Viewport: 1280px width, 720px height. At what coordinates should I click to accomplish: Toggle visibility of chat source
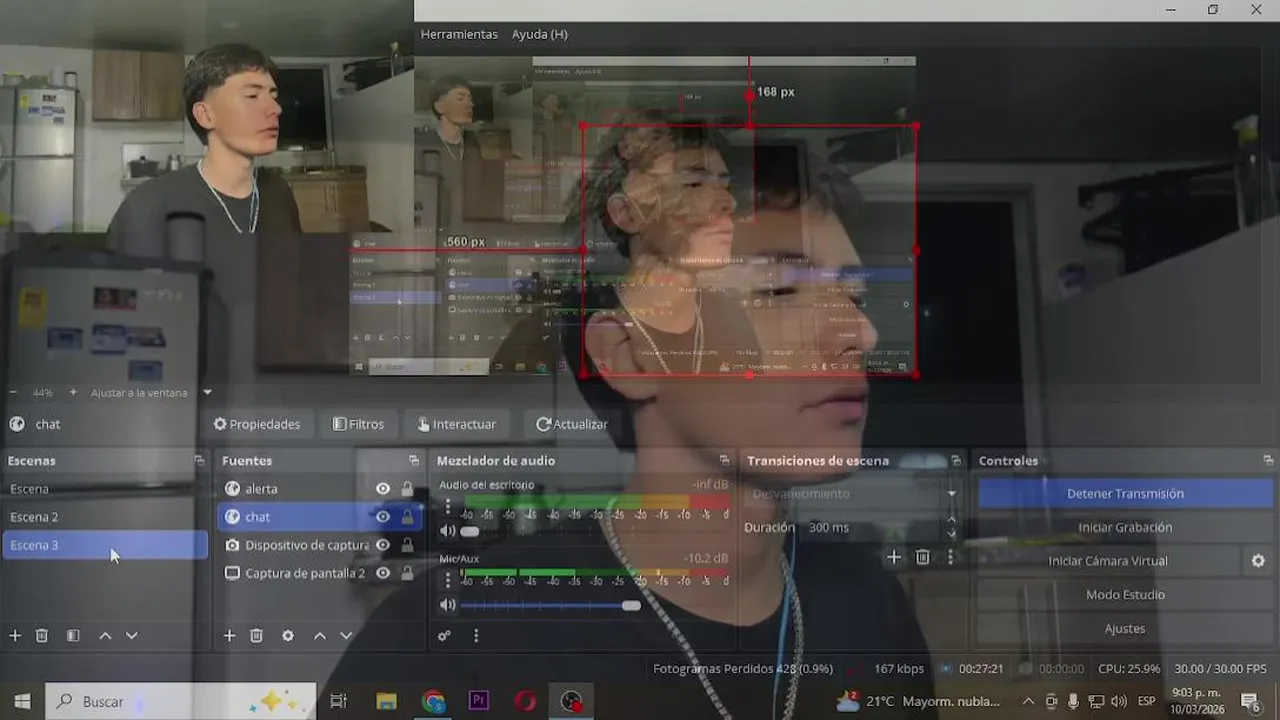coord(382,517)
